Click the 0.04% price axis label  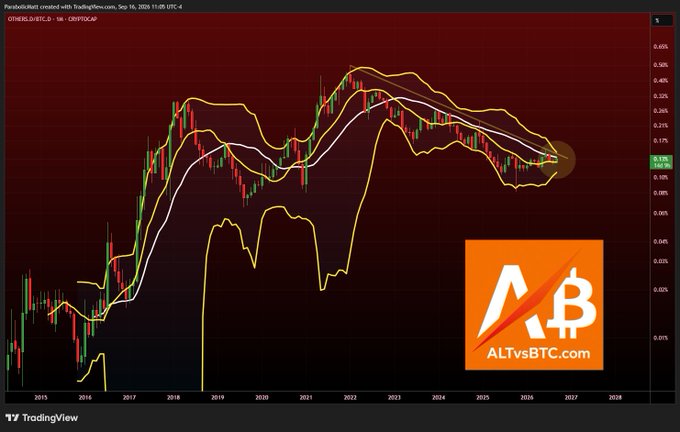pos(661,242)
